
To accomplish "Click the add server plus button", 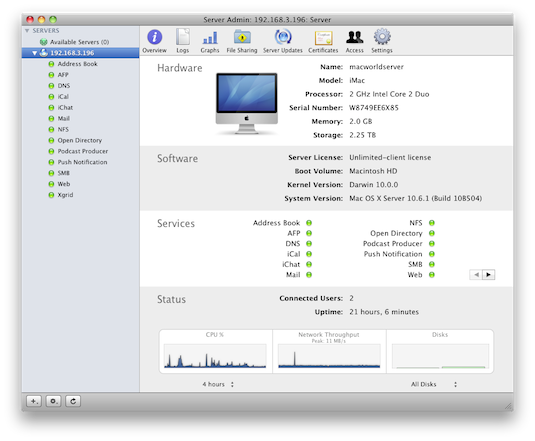I will (x=34, y=401).
